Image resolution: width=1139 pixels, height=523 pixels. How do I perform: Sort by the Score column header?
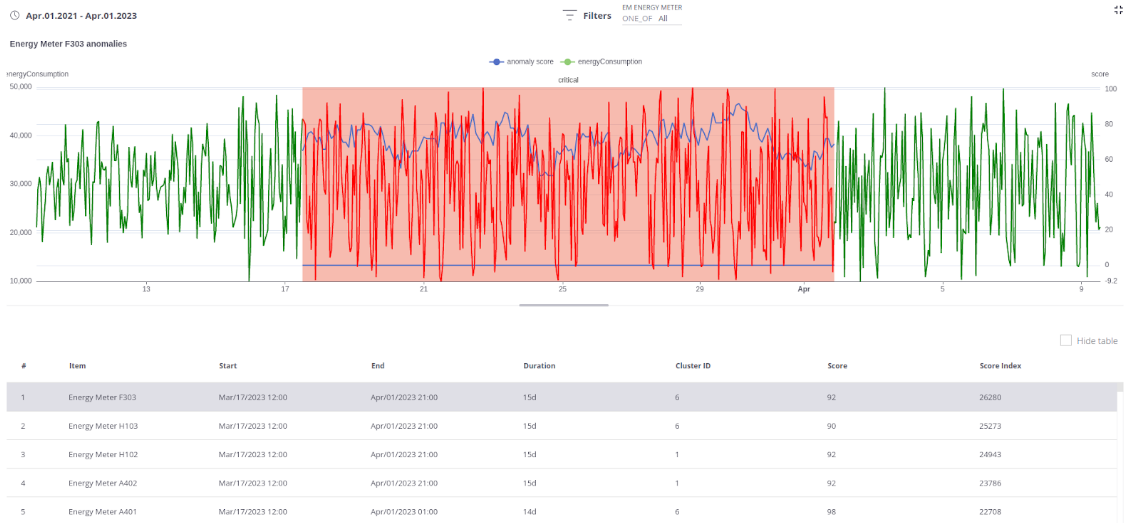pyautogui.click(x=837, y=366)
